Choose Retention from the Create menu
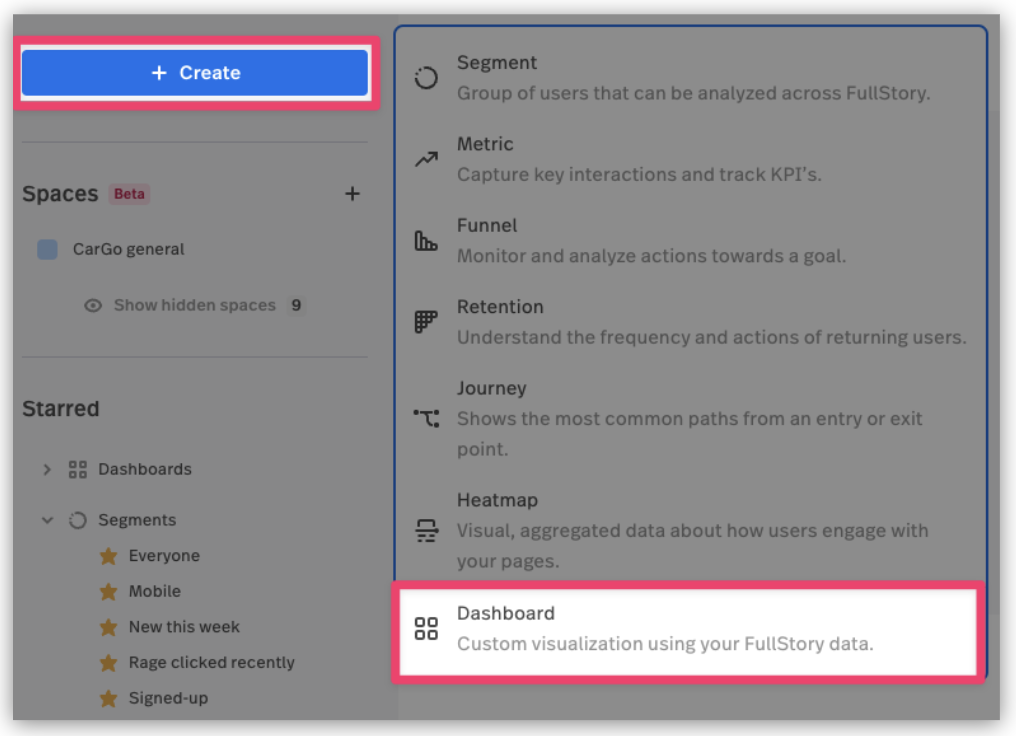The image size is (1016, 736). pos(500,307)
